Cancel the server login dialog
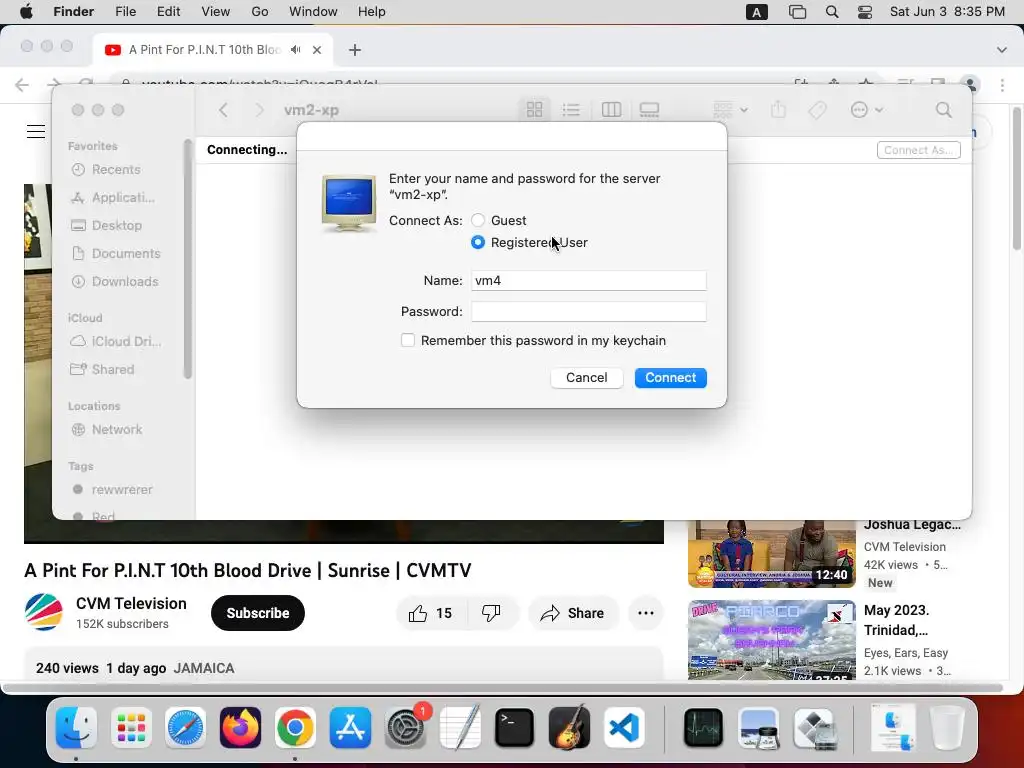Viewport: 1024px width, 768px height. 586,377
